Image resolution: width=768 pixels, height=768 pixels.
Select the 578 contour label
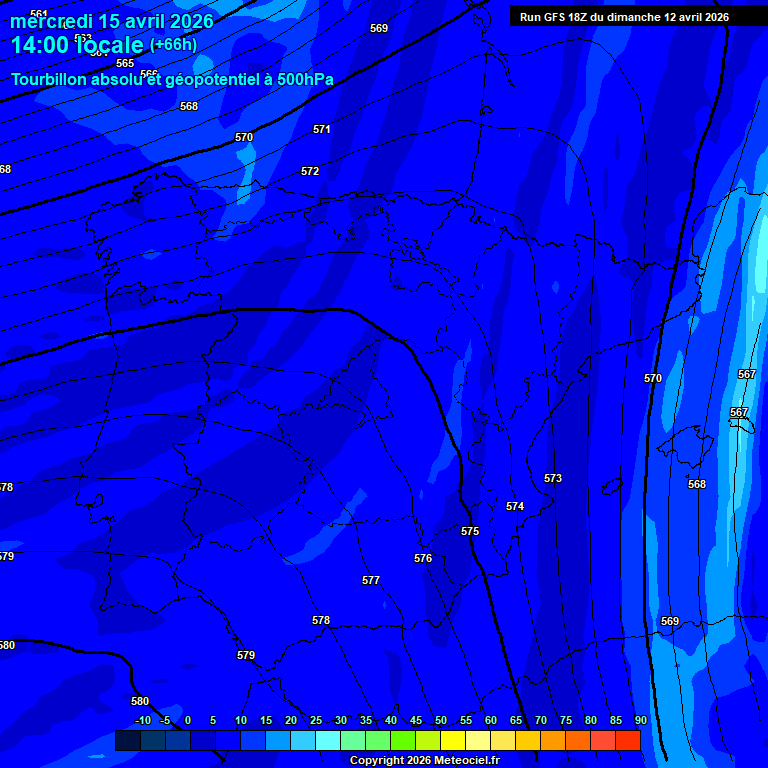click(321, 620)
